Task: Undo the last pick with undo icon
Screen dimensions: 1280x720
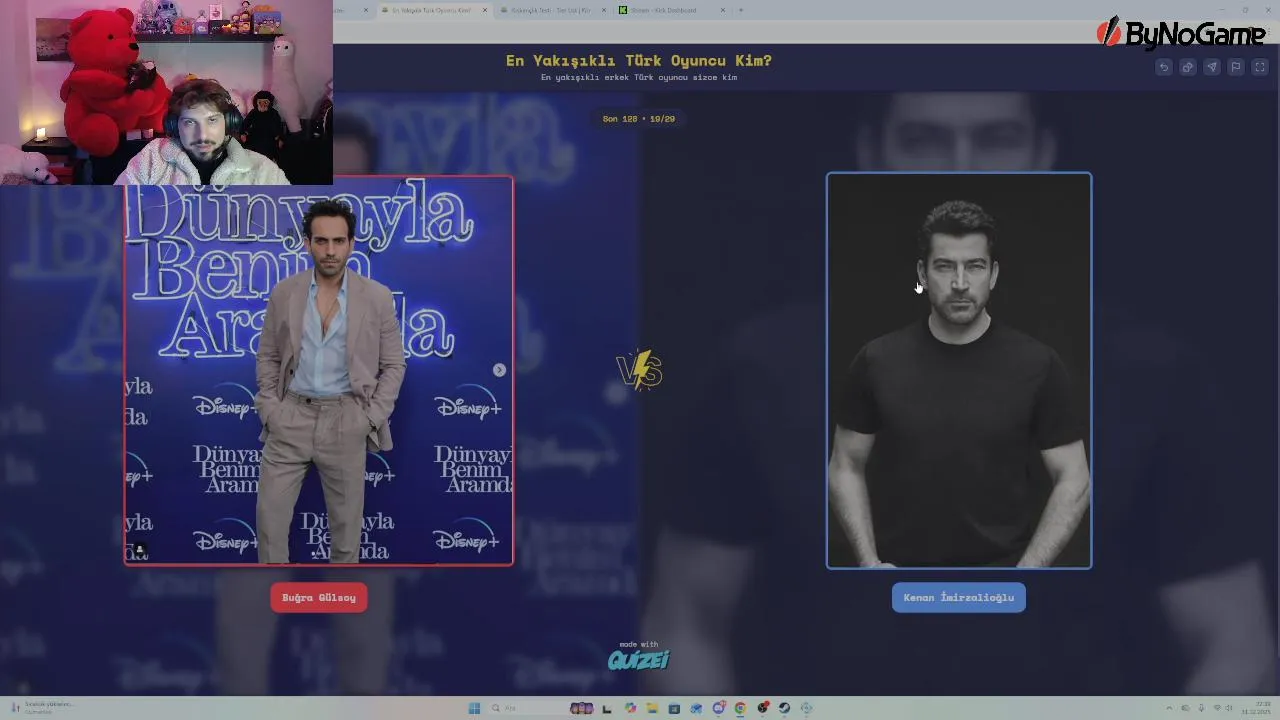Action: click(x=1164, y=67)
